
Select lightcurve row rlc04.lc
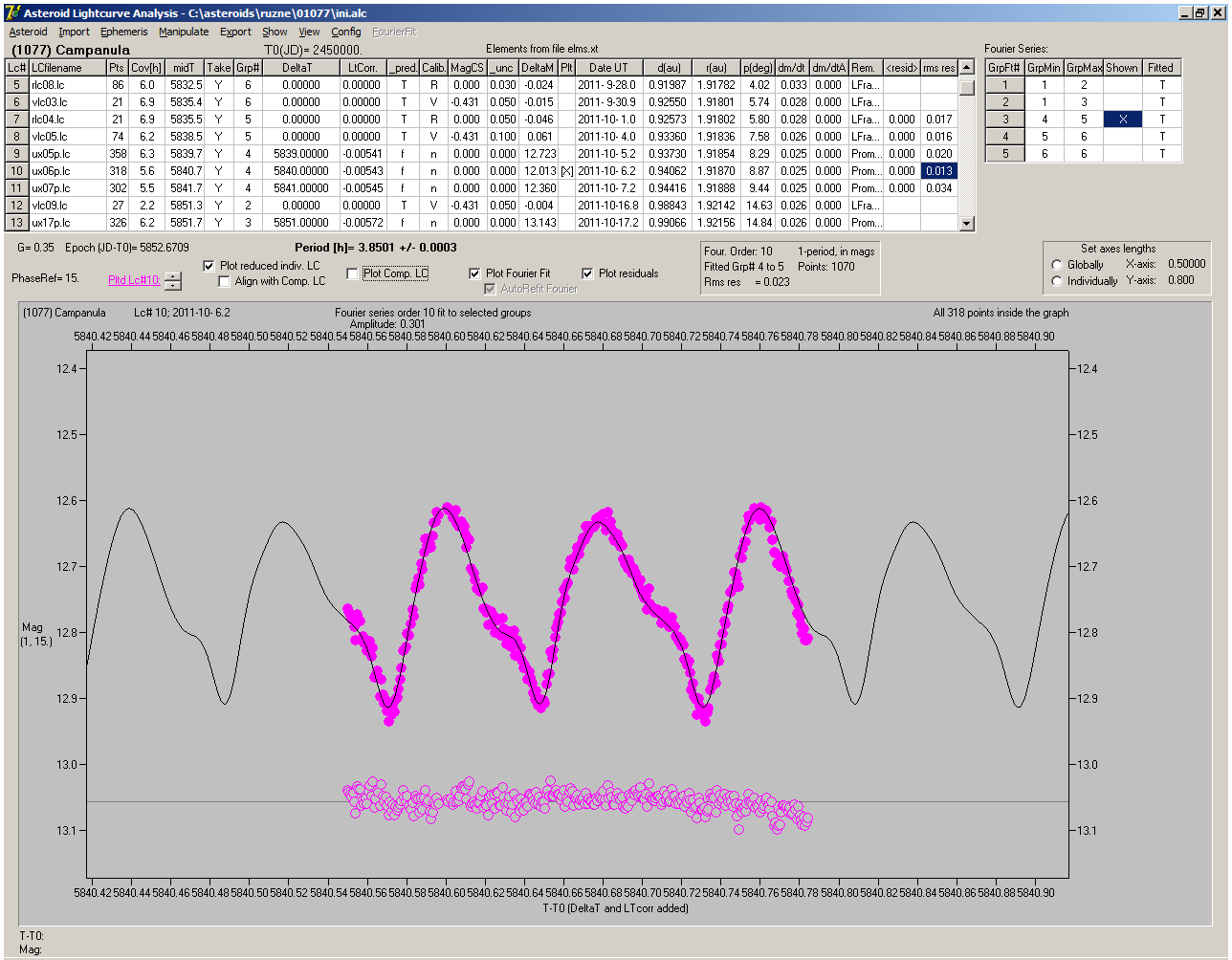[x=482, y=120]
